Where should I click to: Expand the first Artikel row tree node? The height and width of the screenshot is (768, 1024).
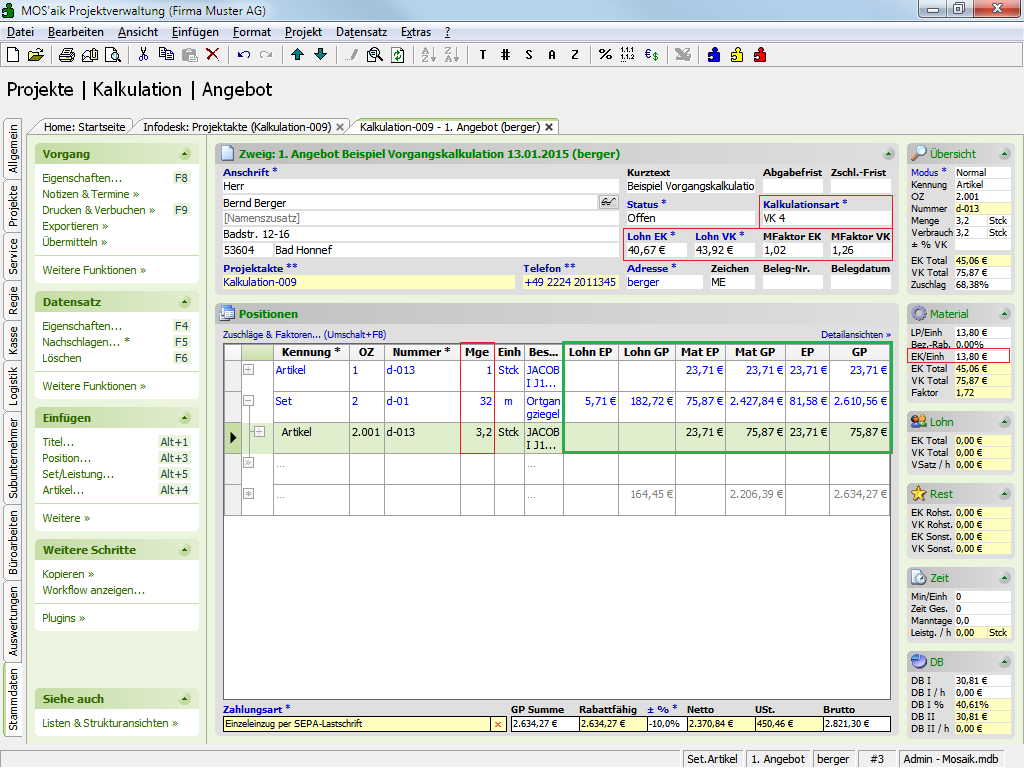249,370
